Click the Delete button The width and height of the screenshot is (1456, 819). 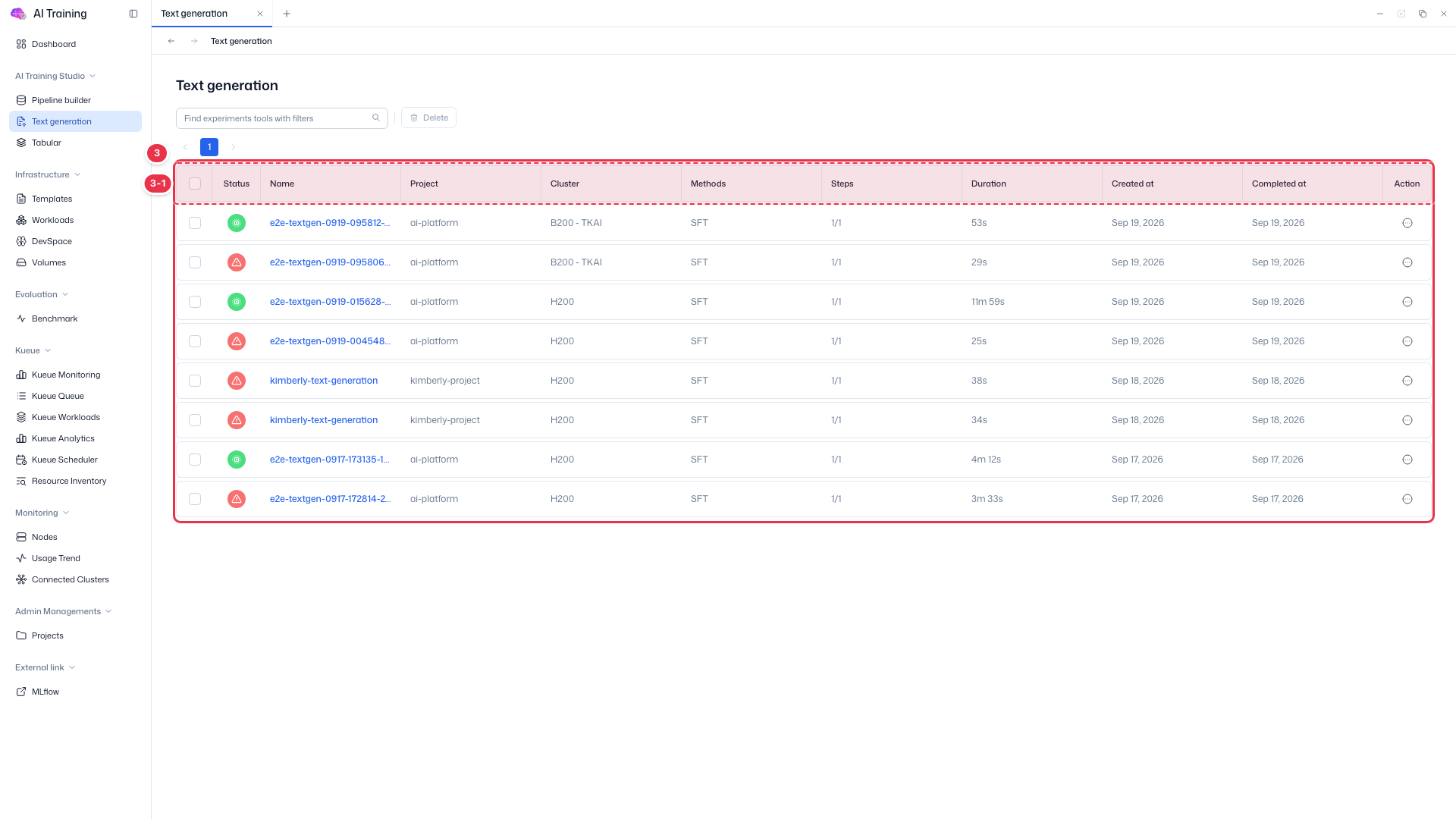pos(428,118)
